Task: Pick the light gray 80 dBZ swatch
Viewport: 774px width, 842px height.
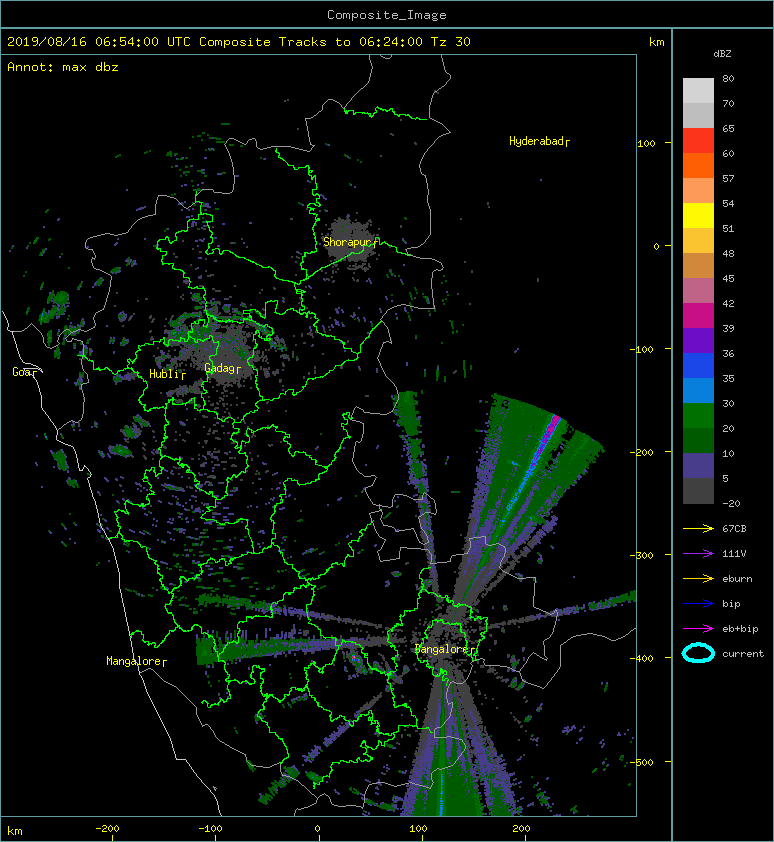Action: click(698, 90)
